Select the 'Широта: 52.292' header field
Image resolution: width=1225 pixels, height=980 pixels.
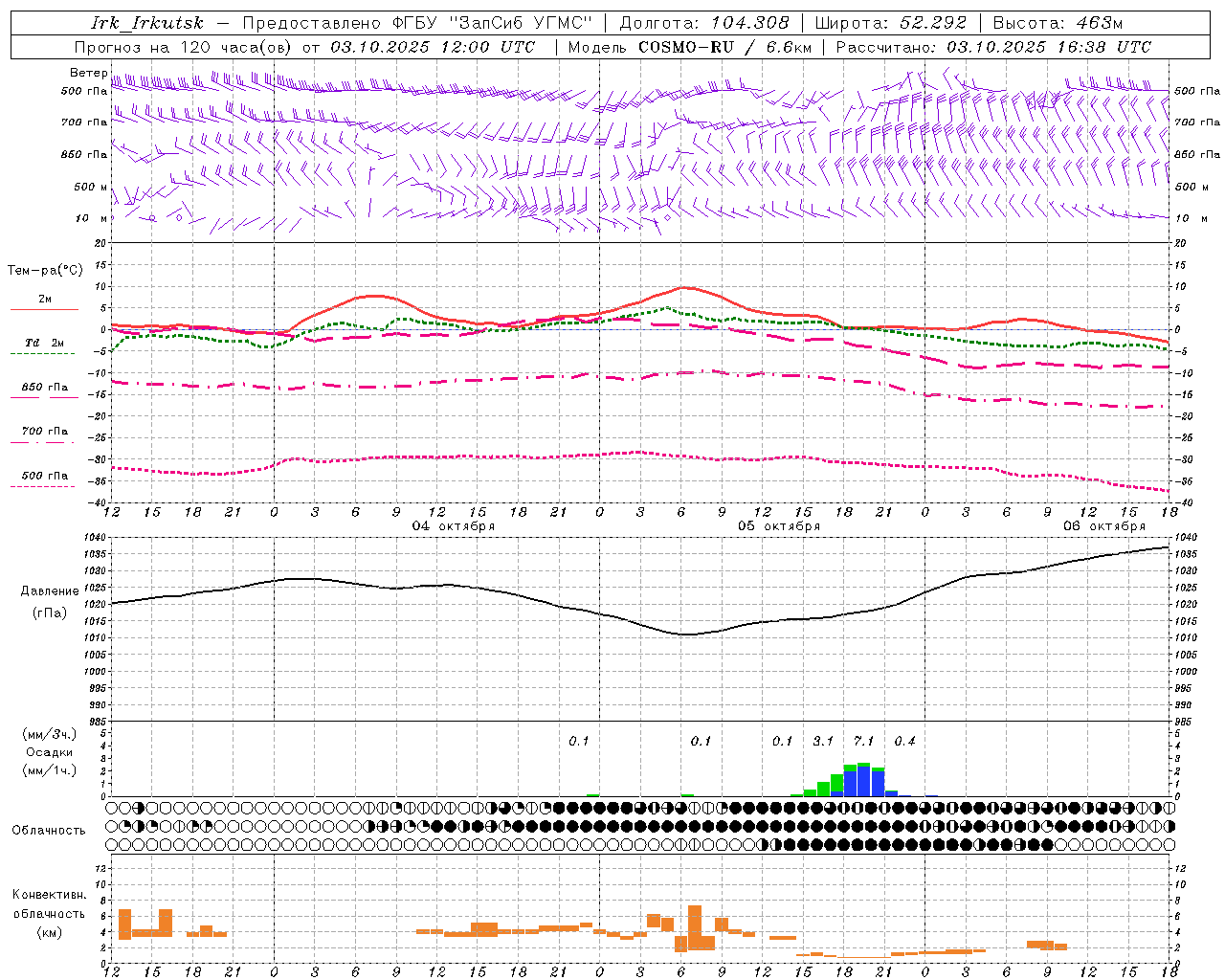(891, 23)
